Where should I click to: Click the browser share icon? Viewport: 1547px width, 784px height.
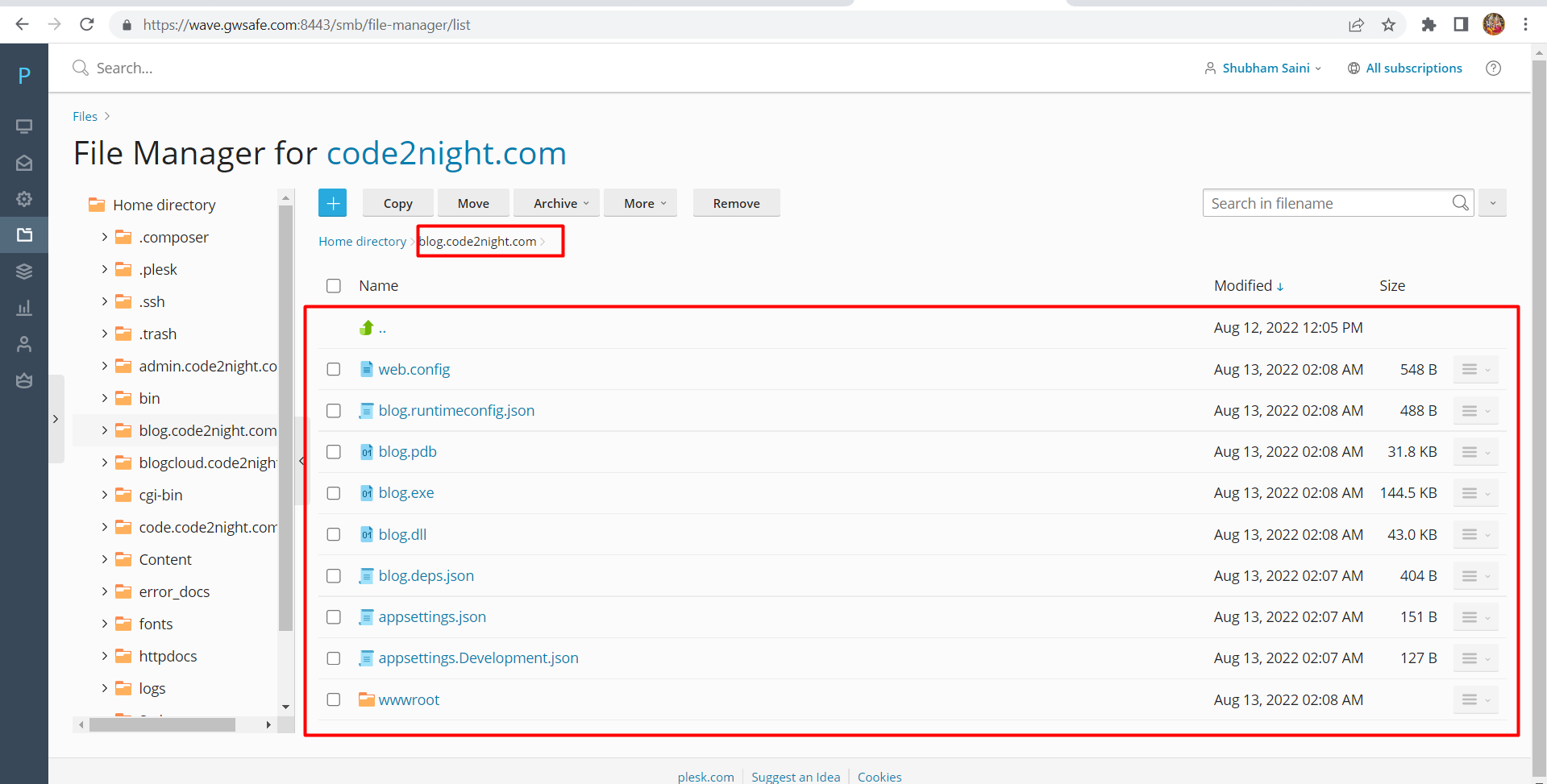point(1356,25)
